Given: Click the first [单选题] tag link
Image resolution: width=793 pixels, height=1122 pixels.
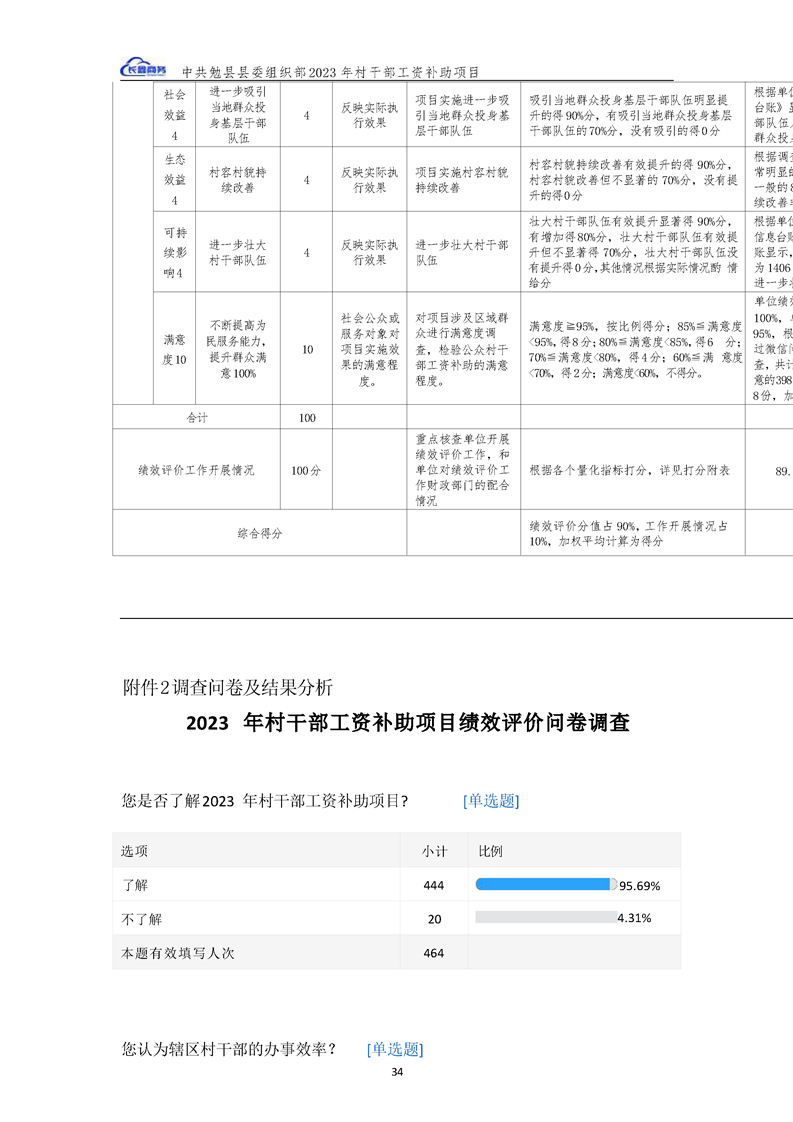Looking at the screenshot, I should (x=491, y=800).
